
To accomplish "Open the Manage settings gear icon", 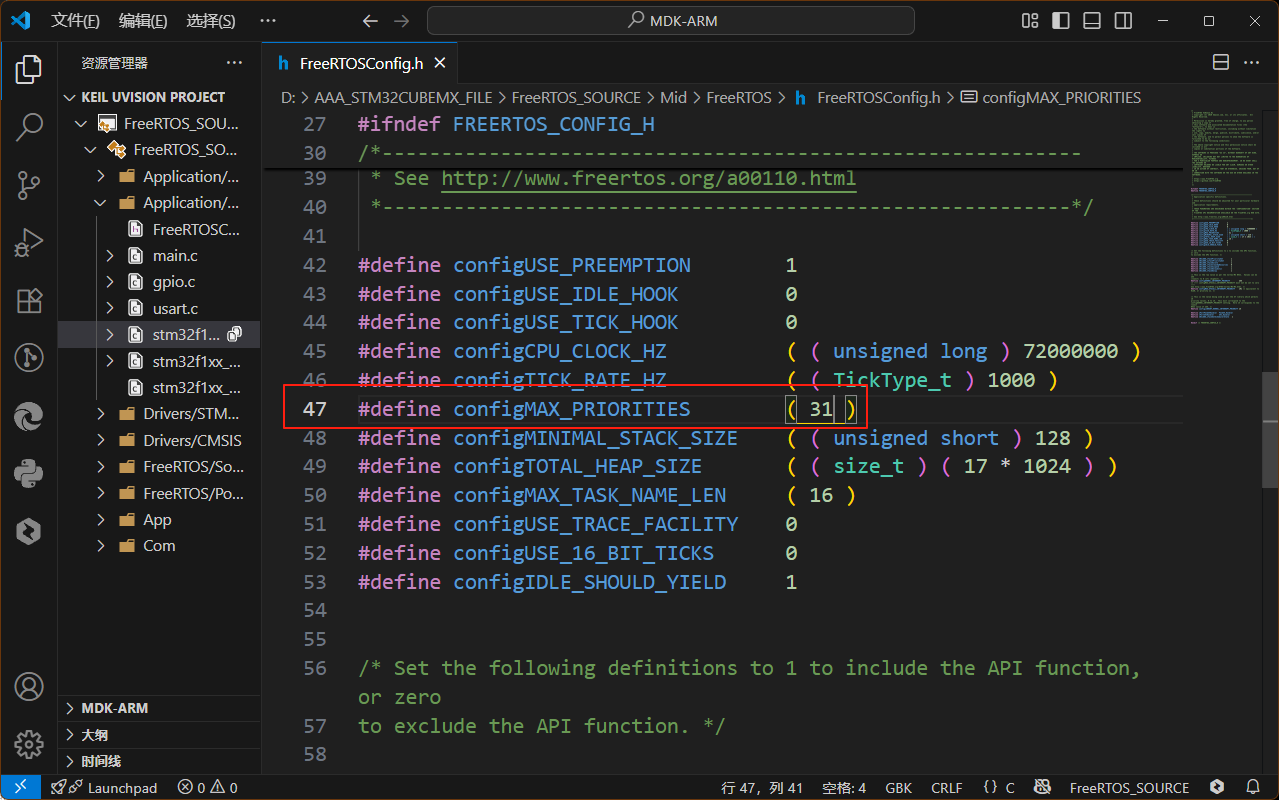I will tap(29, 744).
